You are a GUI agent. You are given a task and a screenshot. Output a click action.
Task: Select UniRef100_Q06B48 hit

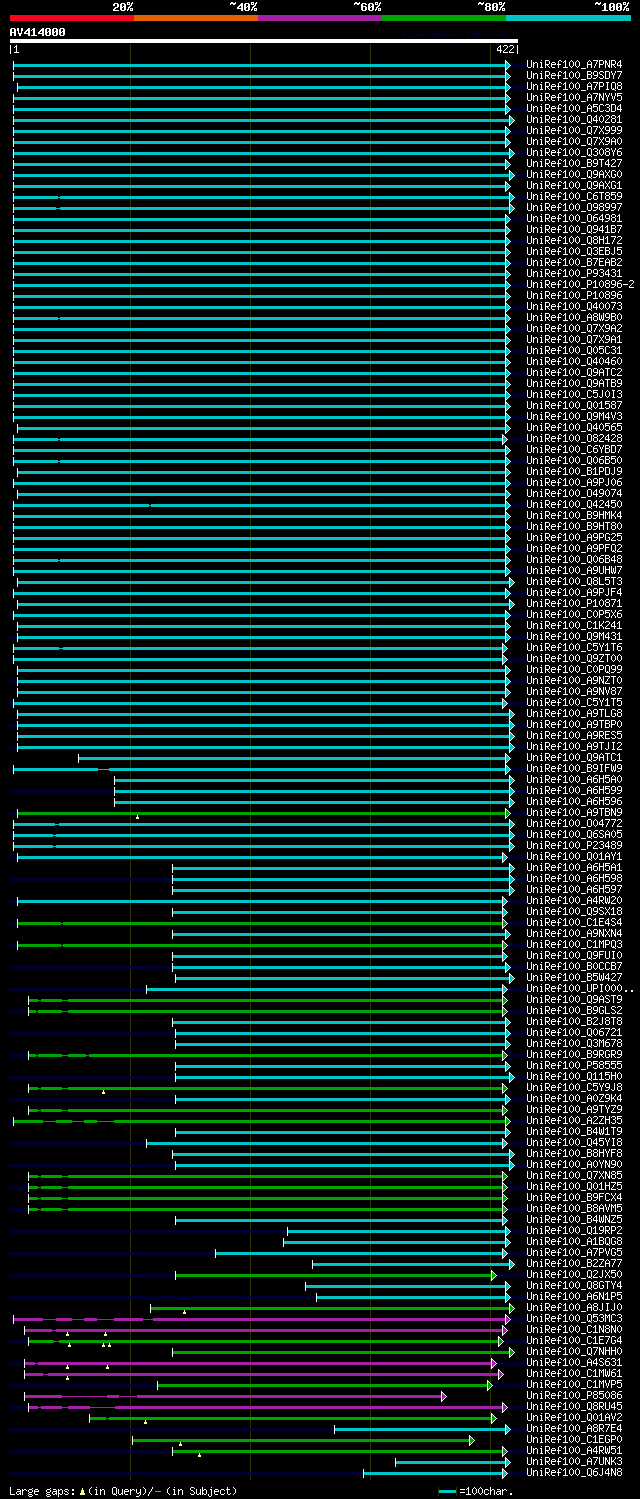[574, 559]
